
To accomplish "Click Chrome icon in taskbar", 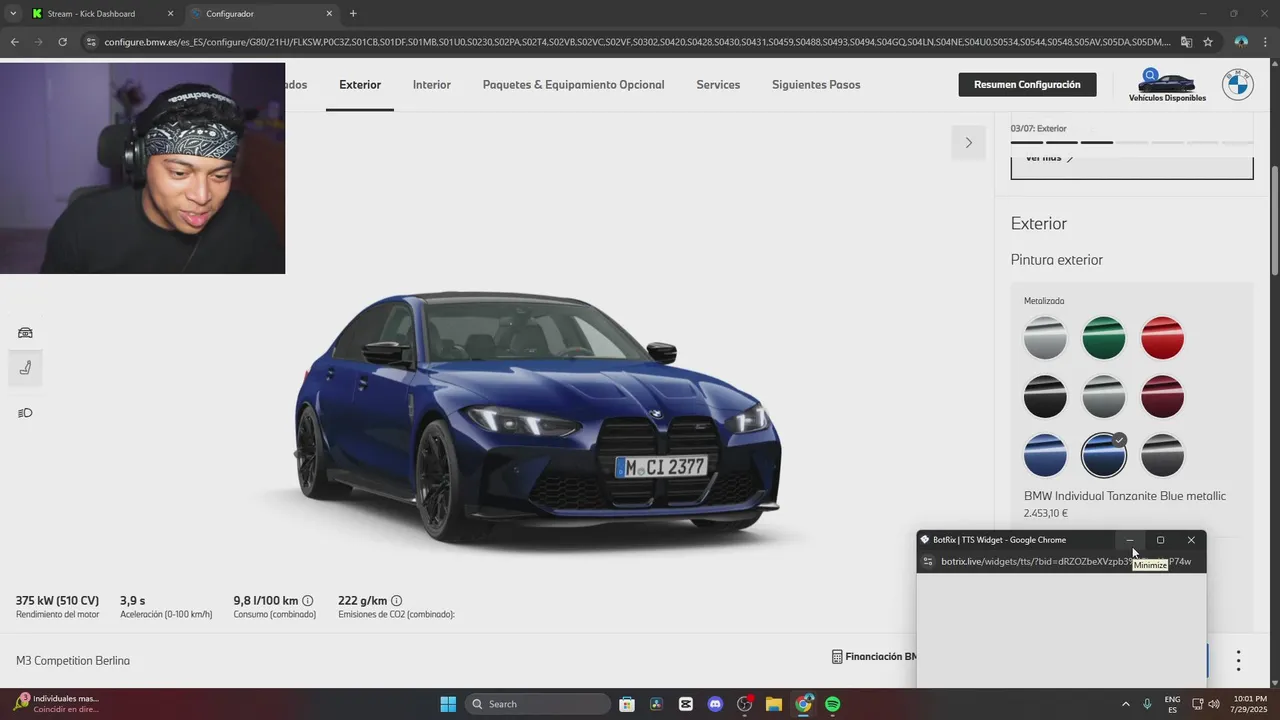I will [x=803, y=704].
